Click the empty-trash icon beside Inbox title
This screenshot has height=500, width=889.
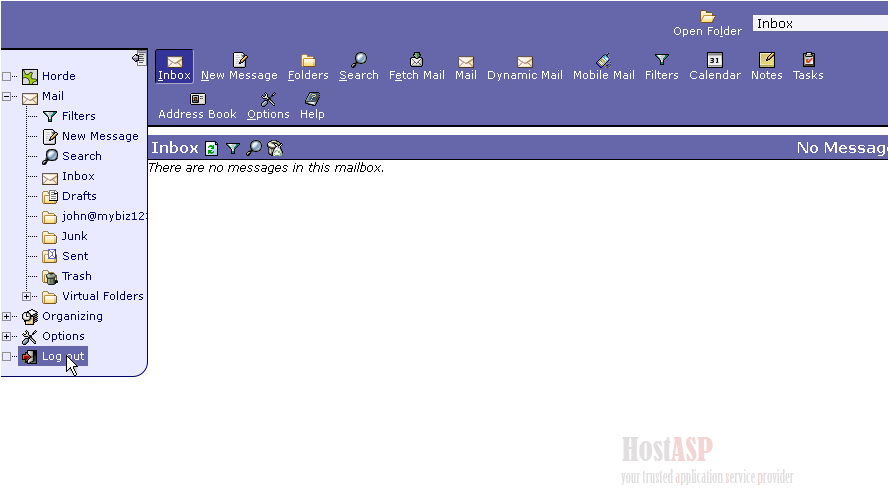(275, 148)
